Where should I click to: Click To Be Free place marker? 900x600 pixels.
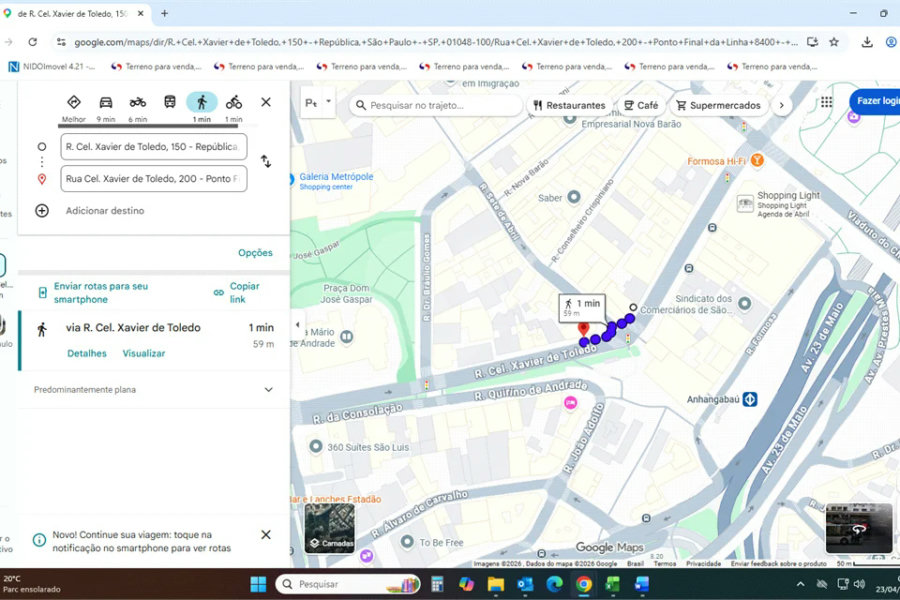[407, 541]
